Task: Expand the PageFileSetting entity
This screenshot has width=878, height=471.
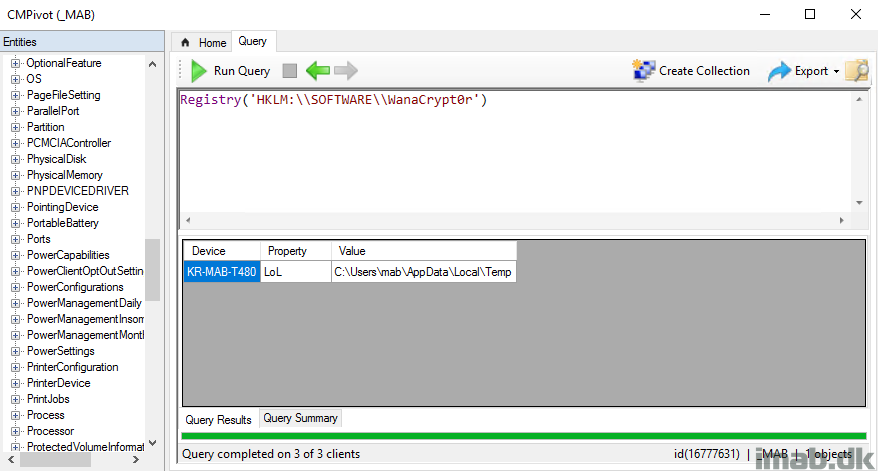Action: [x=16, y=95]
